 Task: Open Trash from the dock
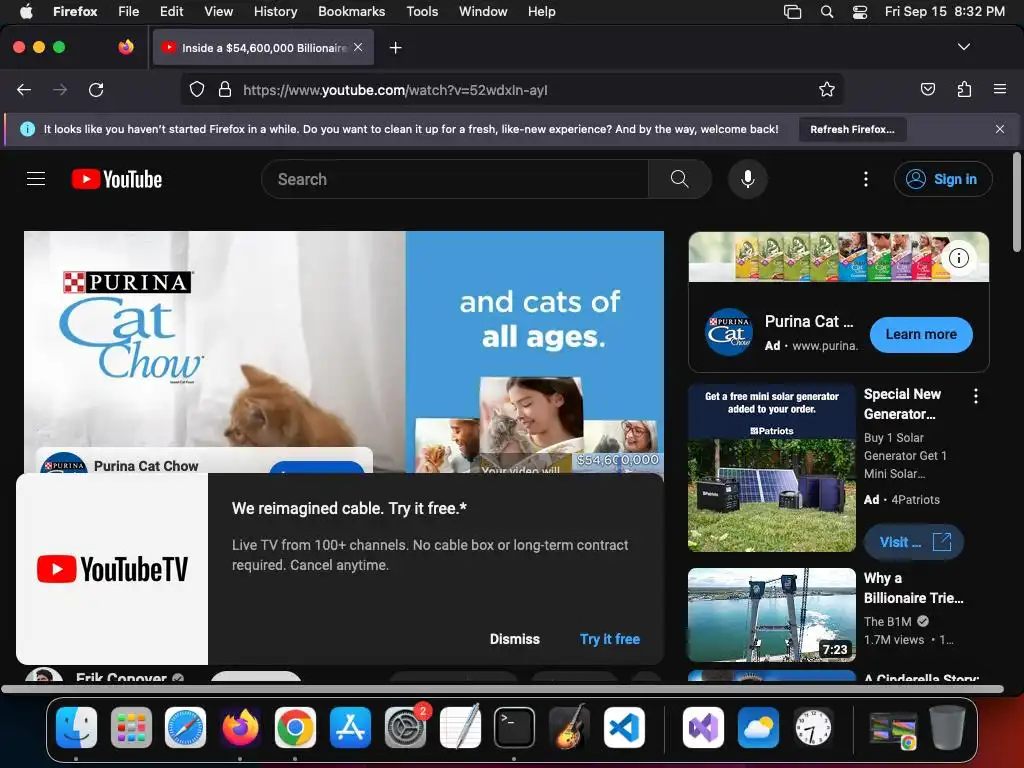coord(947,727)
